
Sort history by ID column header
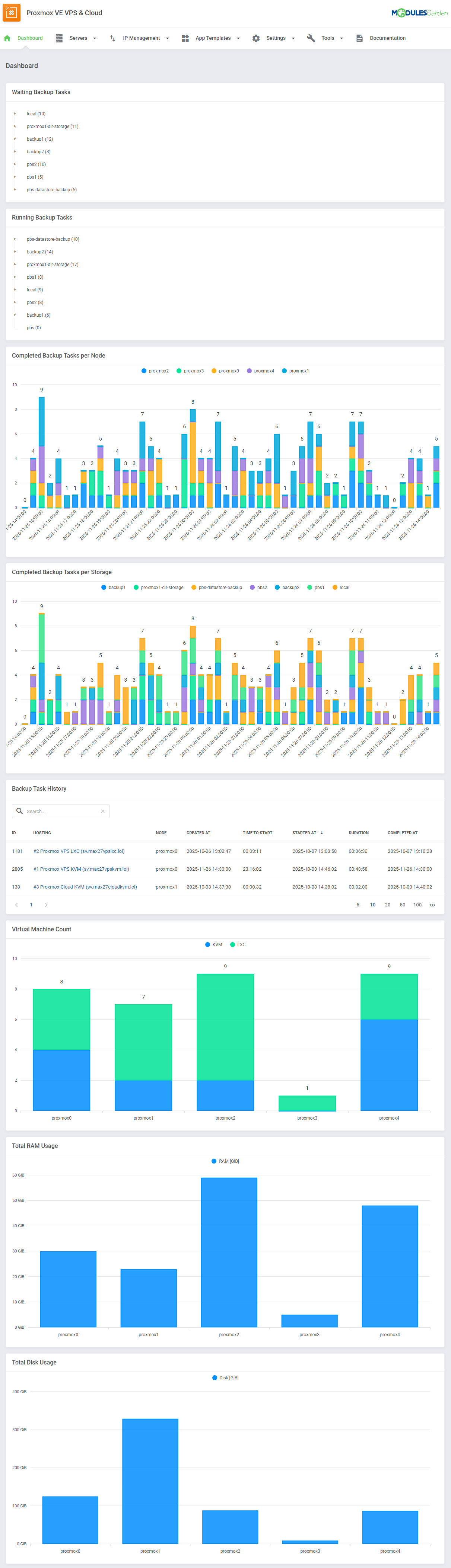pyautogui.click(x=14, y=833)
